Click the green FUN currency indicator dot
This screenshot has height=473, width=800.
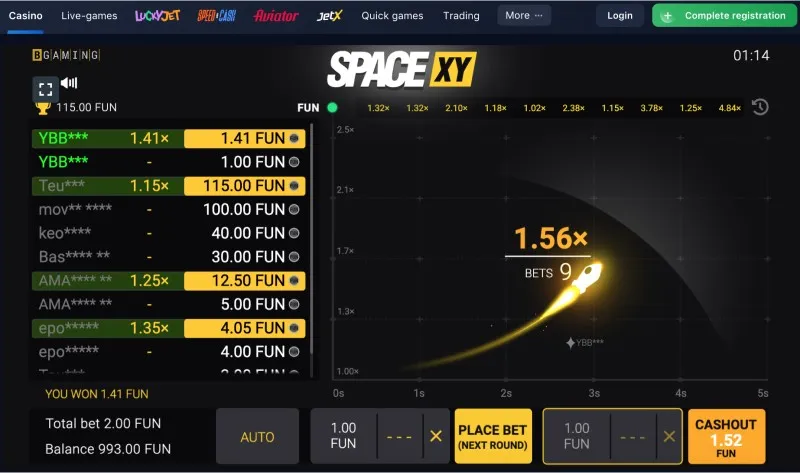click(332, 108)
